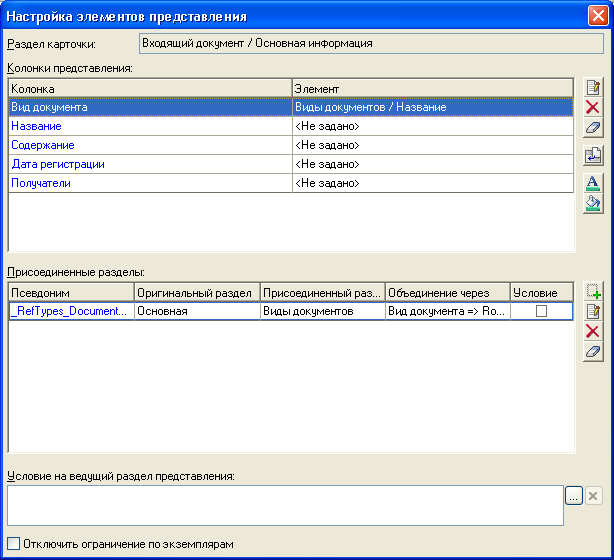614x560 pixels.
Task: Edit the joined section using the edit icon
Action: pyautogui.click(x=592, y=312)
